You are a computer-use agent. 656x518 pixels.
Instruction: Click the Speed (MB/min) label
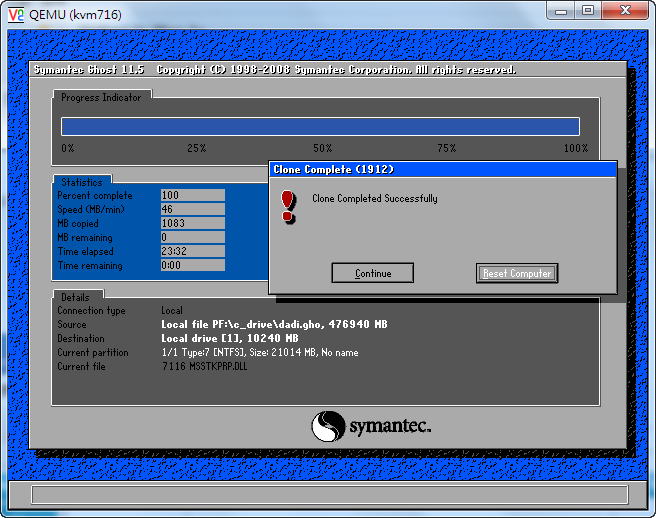[91, 209]
